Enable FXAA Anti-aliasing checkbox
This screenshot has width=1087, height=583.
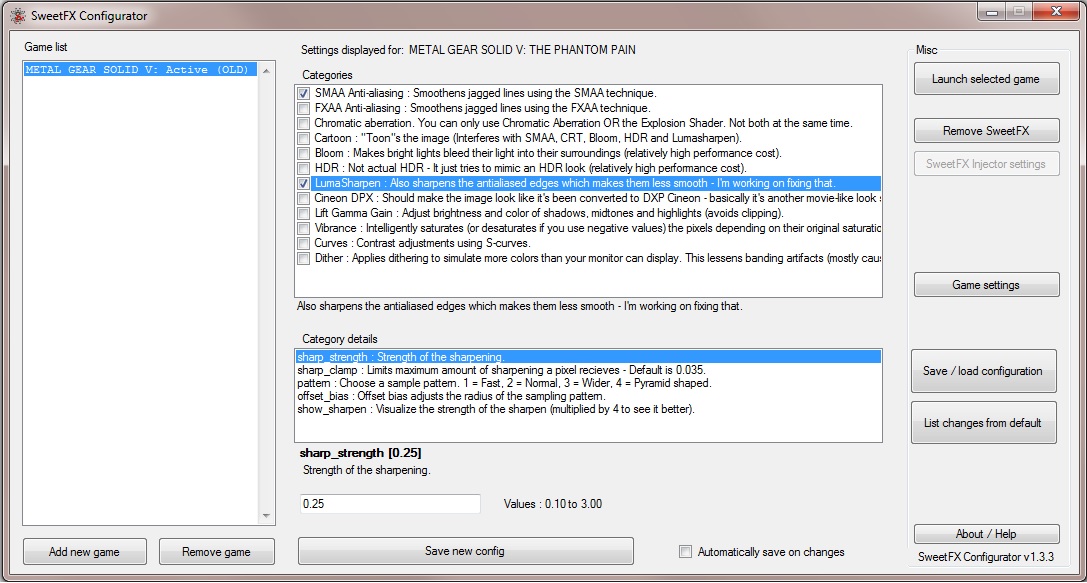coord(304,109)
